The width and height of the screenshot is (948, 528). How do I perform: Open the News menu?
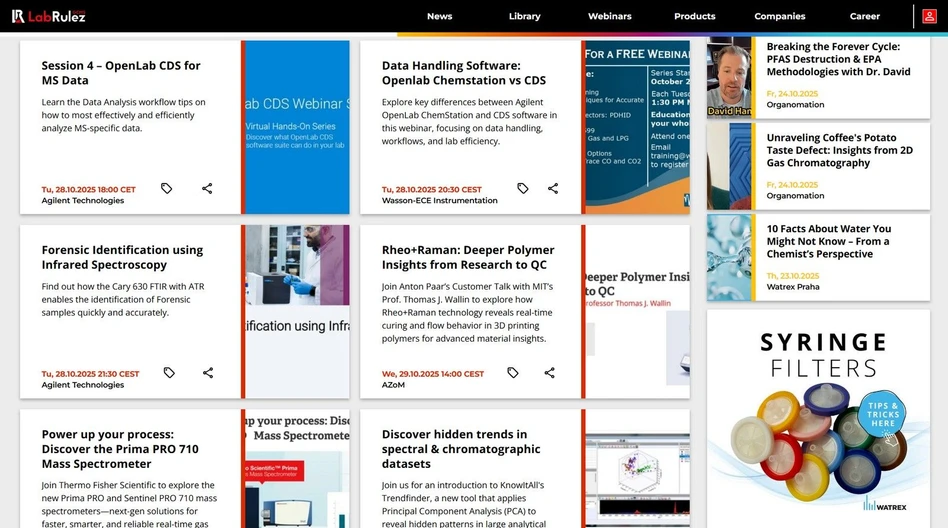coord(440,16)
